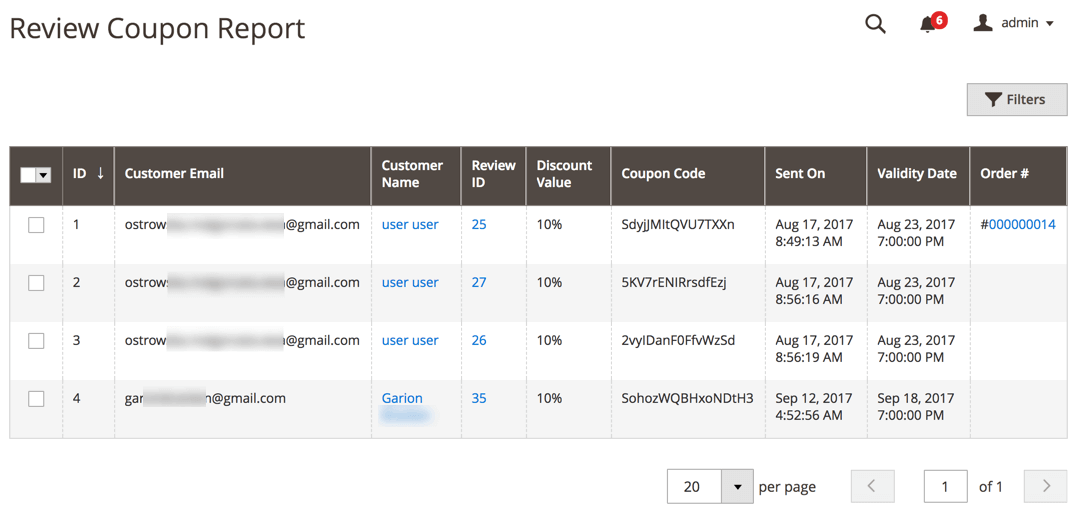Screen dimensions: 1074x521
Task: Sort by the ID column header
Action: (x=88, y=174)
